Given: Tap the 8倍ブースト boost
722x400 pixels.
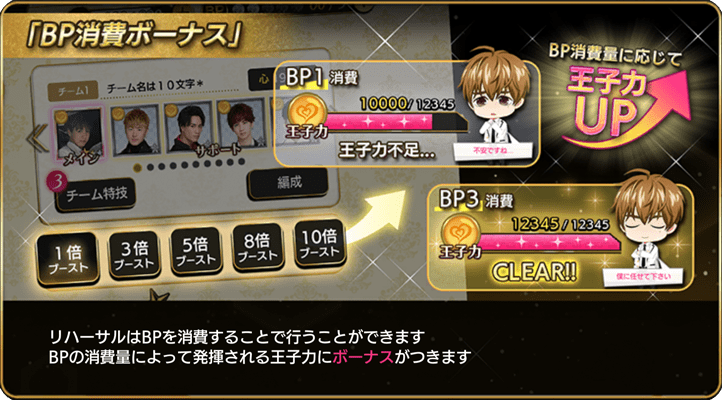Looking at the screenshot, I should [x=257, y=247].
